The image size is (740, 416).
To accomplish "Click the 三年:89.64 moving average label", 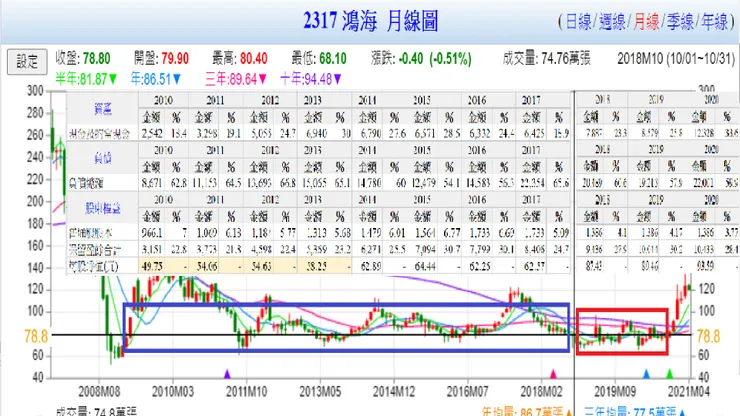I will (x=236, y=79).
